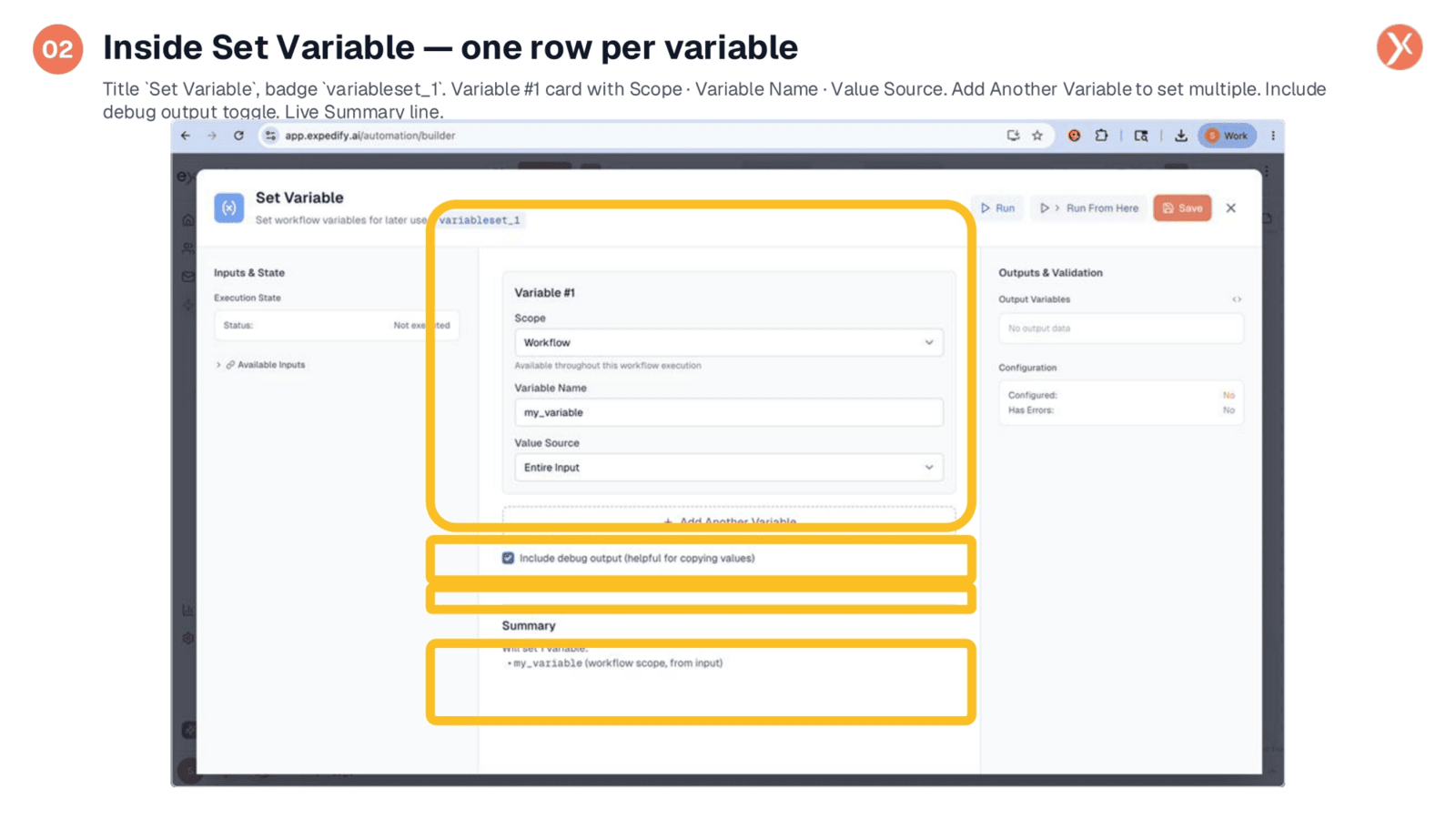Viewport: 1456px width, 819px height.
Task: Open the Work profile button
Action: (1227, 136)
